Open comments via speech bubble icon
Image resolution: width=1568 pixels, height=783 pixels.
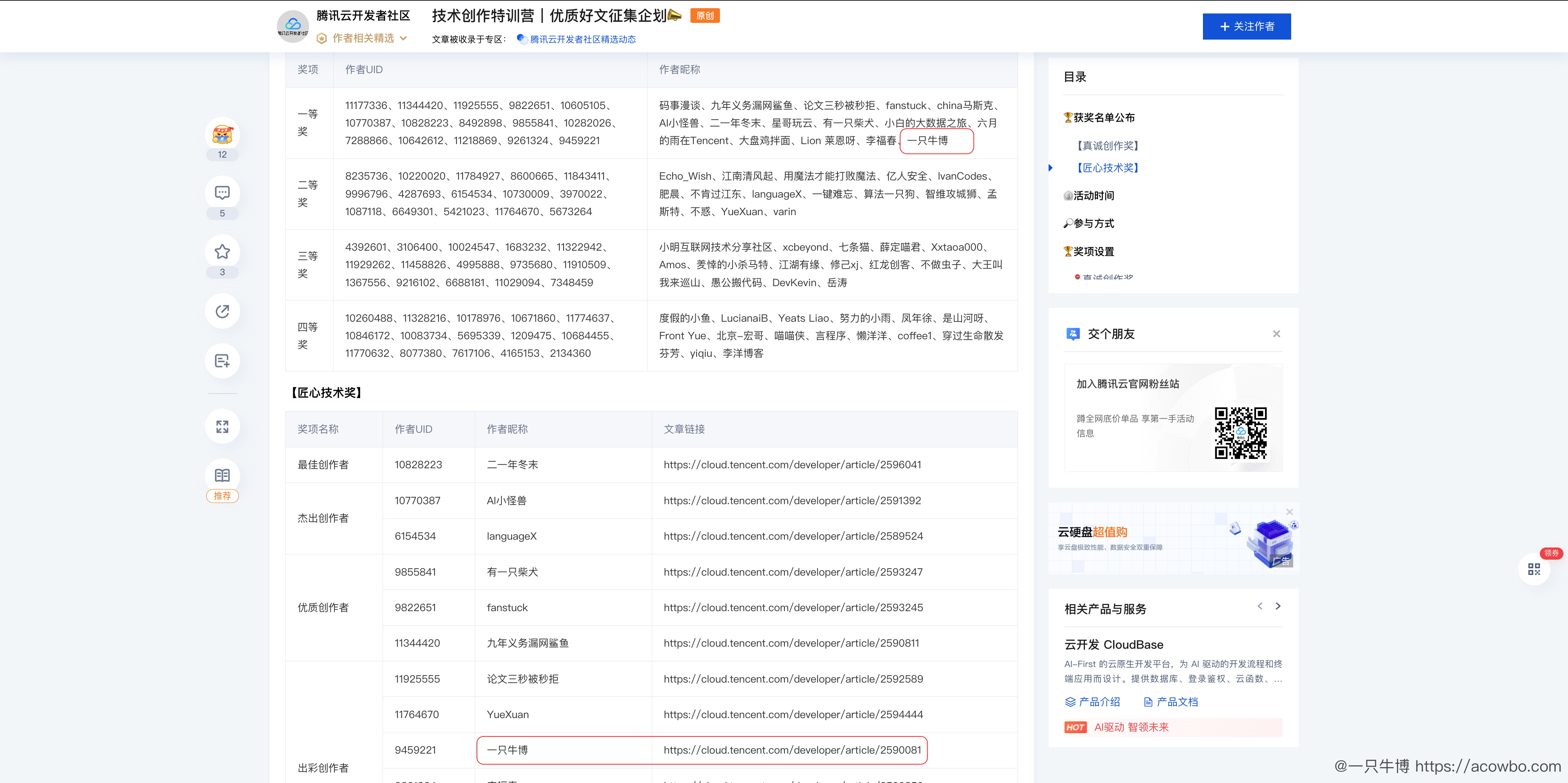tap(222, 193)
